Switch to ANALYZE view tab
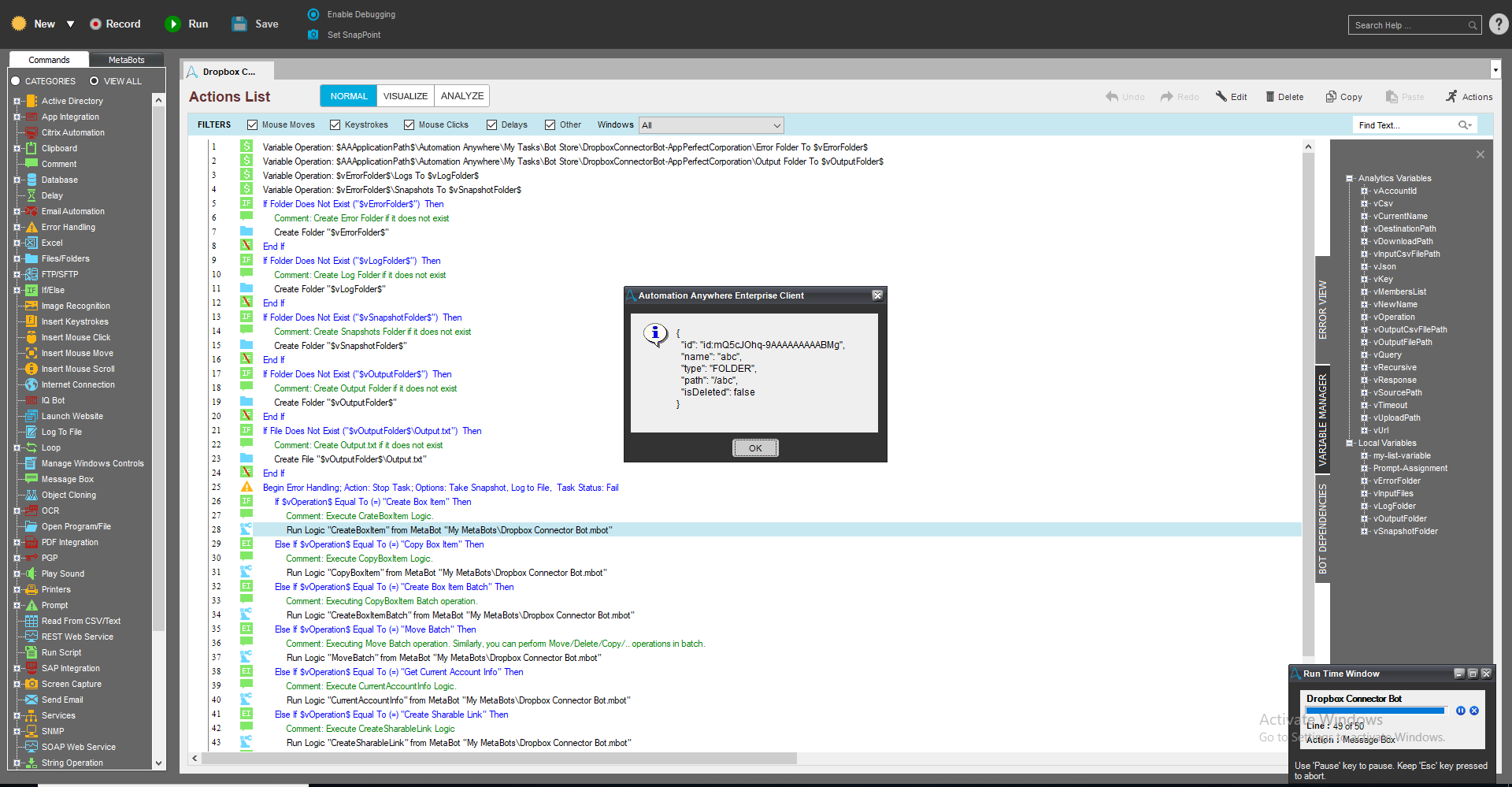The image size is (1512, 787). pyautogui.click(x=462, y=96)
